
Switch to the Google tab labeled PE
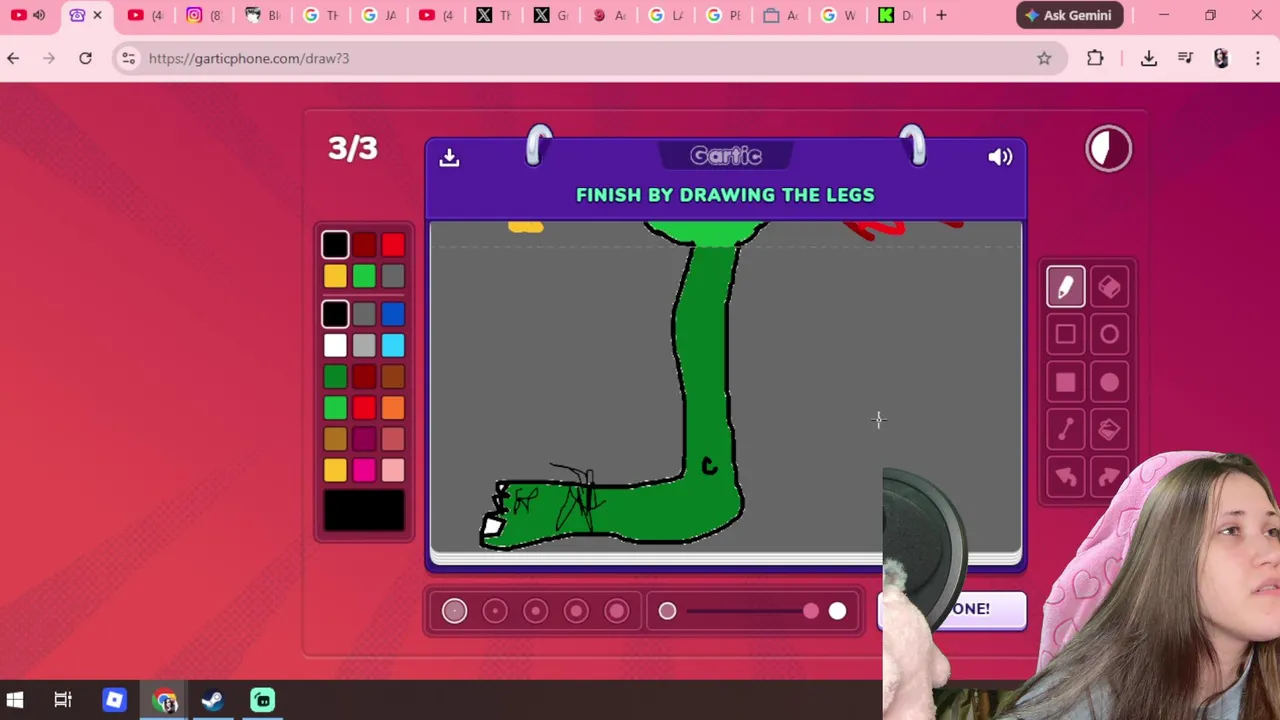point(721,15)
